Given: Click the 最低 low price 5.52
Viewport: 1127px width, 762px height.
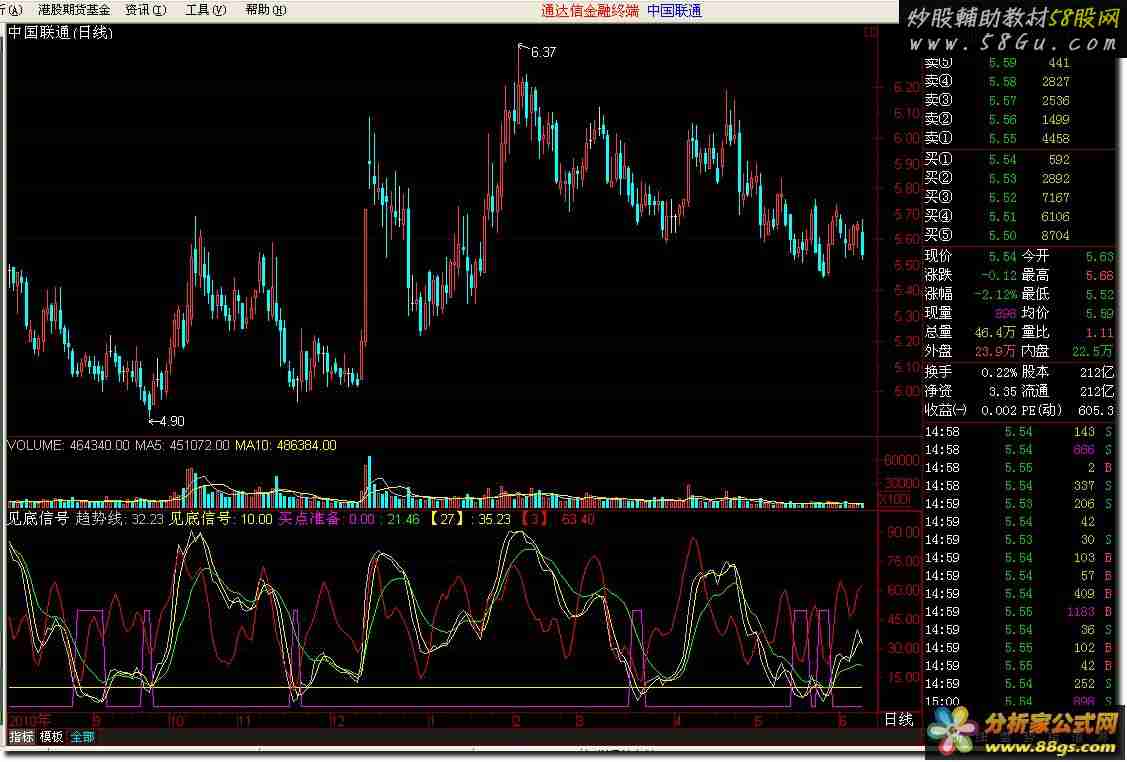Looking at the screenshot, I should [x=1099, y=295].
